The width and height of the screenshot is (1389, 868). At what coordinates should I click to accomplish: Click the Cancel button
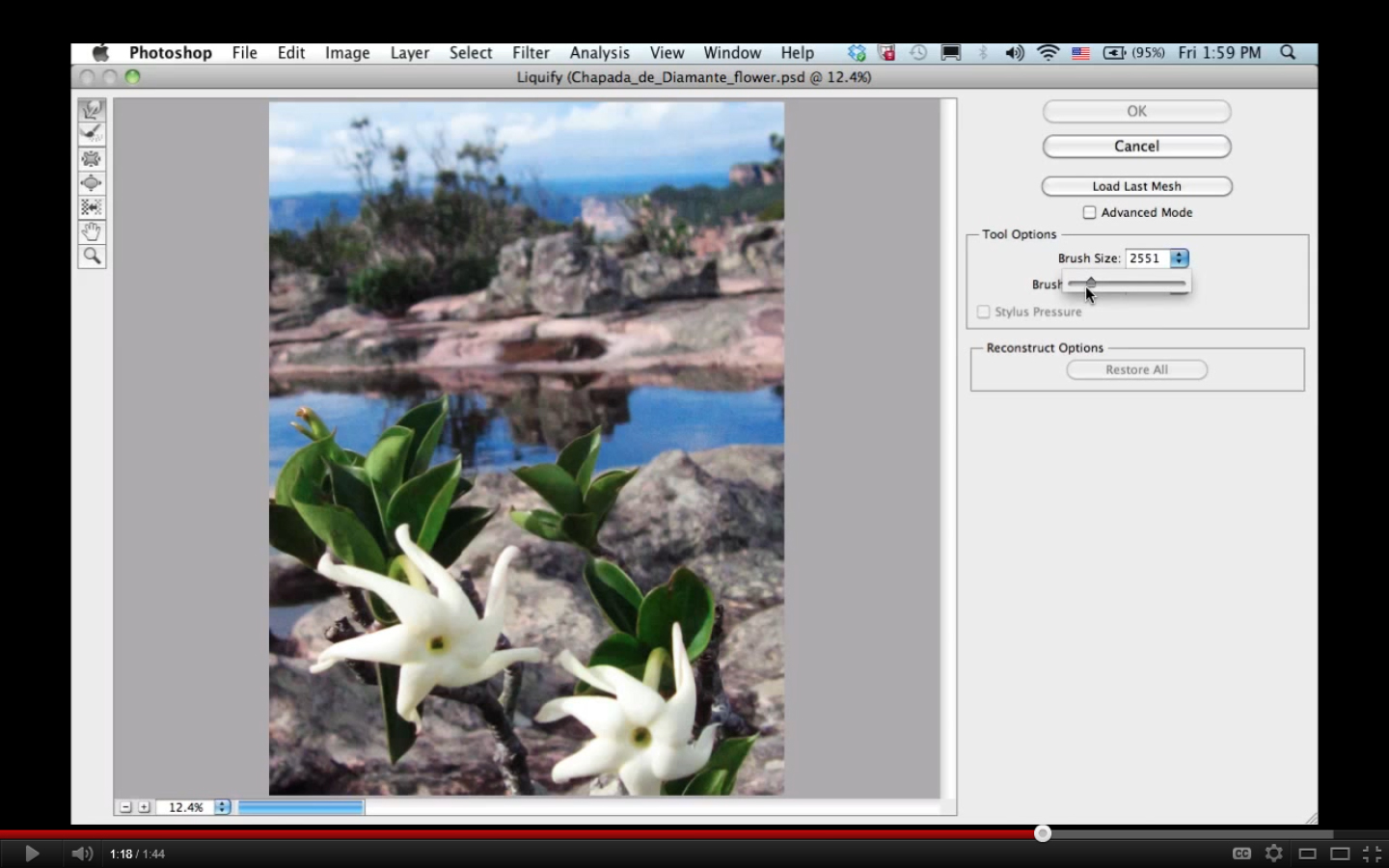1136,147
